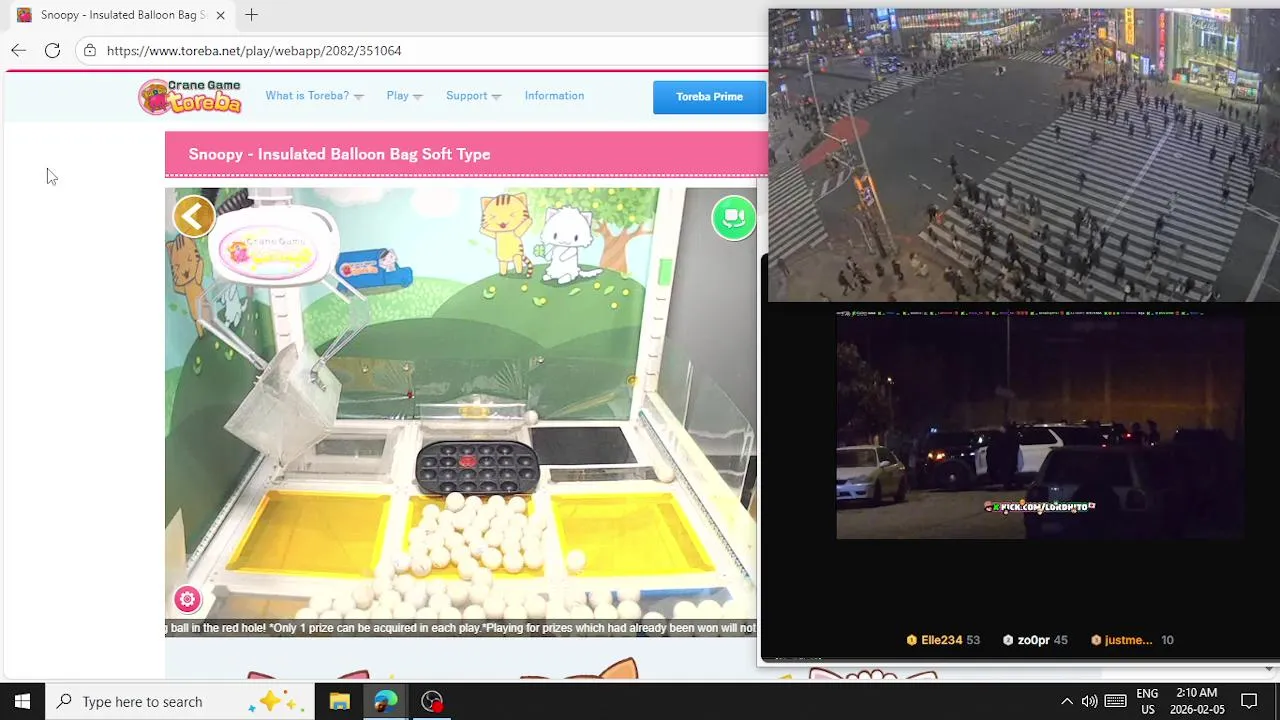Click the silver rank 2 badge by zo0pr
The height and width of the screenshot is (720, 1280).
1008,640
